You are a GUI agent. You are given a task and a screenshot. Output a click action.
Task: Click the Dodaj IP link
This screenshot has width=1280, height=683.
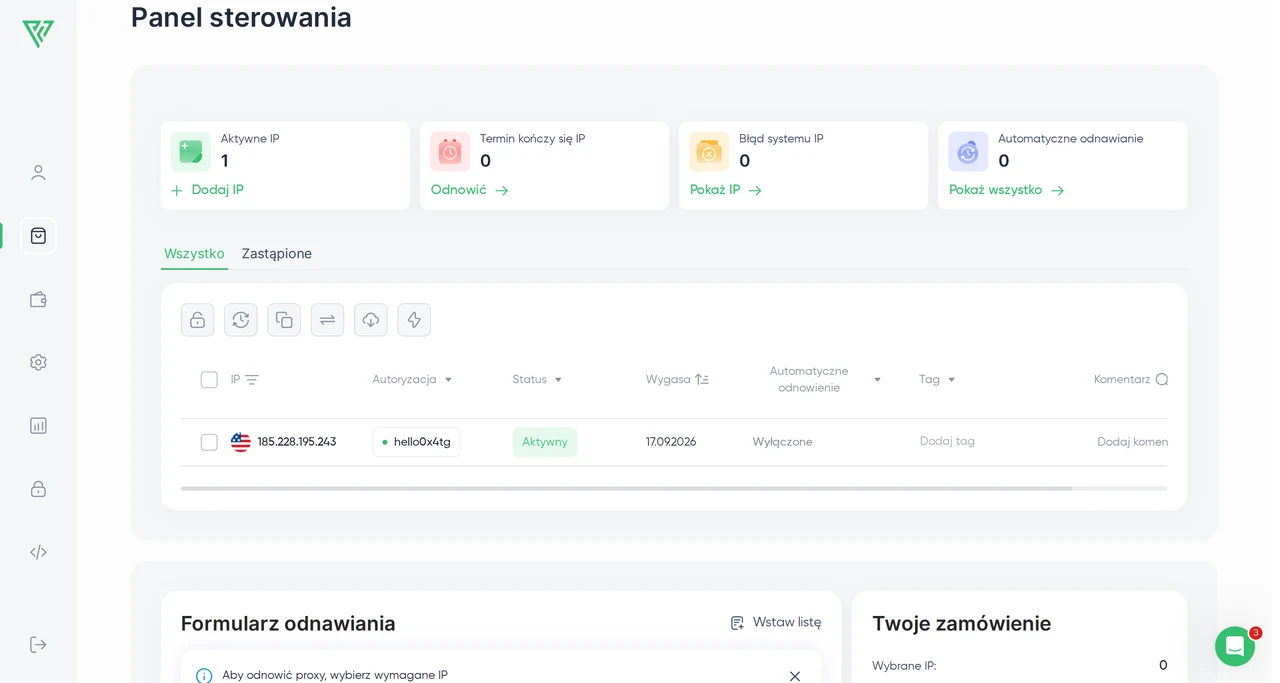point(207,190)
